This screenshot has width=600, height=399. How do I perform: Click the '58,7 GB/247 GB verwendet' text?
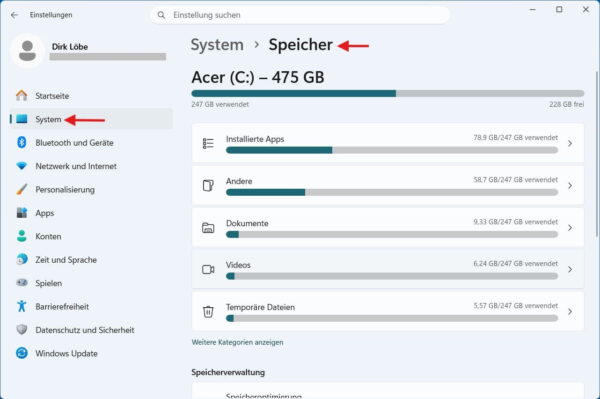(x=515, y=179)
